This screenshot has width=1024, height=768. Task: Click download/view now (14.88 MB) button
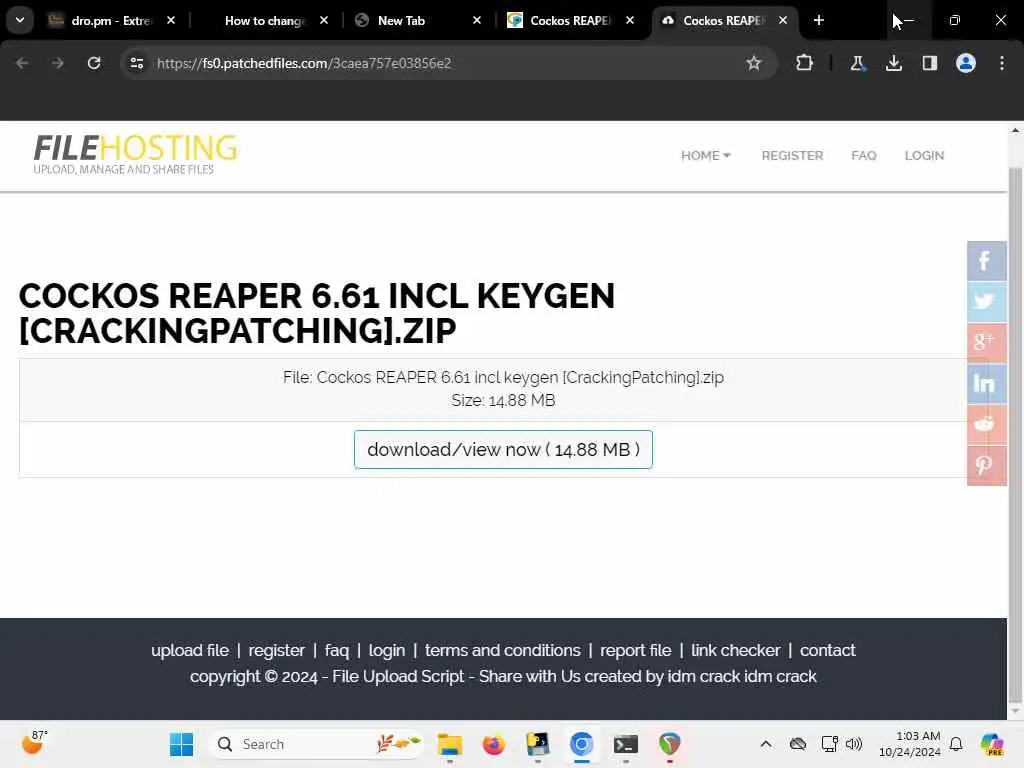pos(503,449)
